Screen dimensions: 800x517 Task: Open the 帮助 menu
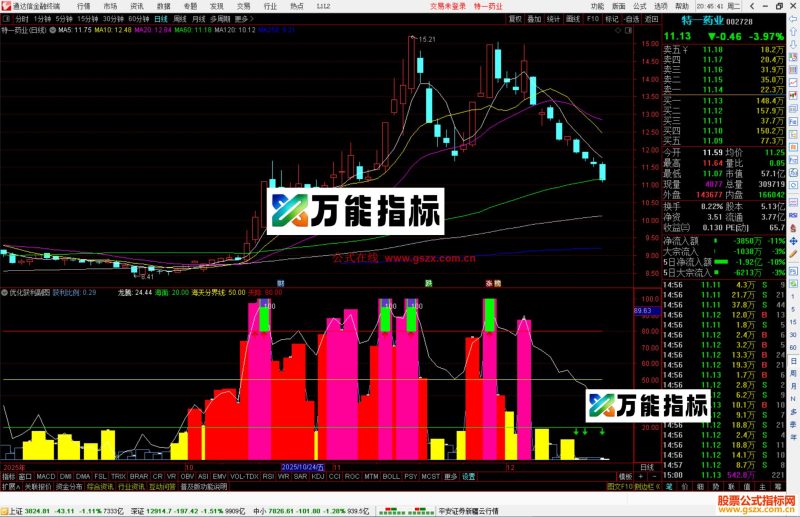click(x=682, y=6)
